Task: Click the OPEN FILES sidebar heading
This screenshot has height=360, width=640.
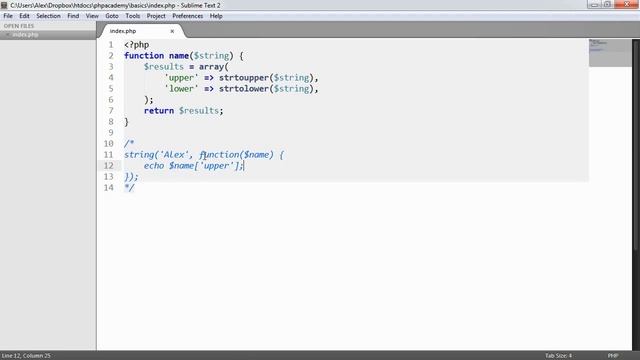Action: [x=19, y=26]
